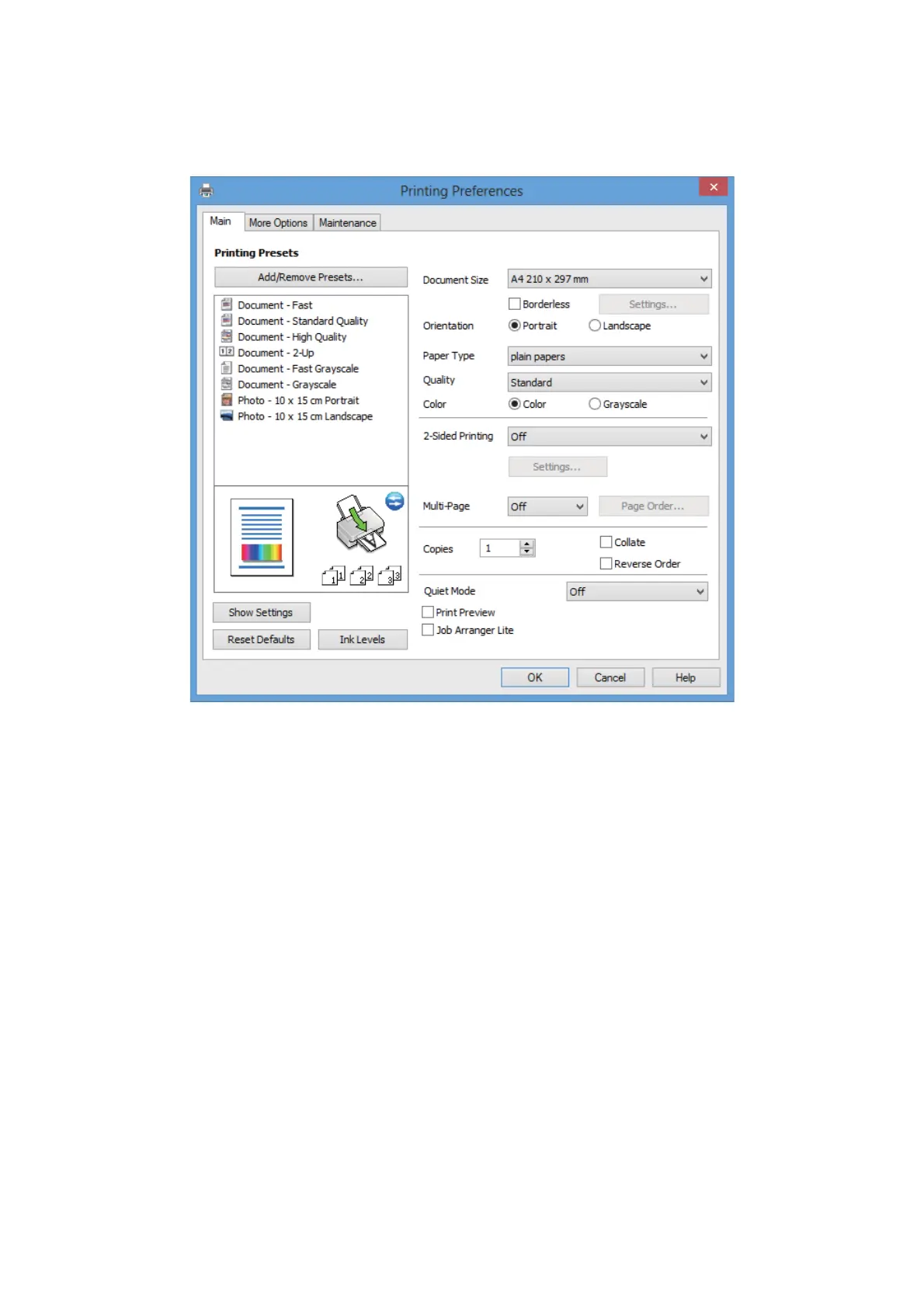Viewport: 924px width, 1308px height.
Task: Select the 'Document - 2-Up' preset text
Action: pyautogui.click(x=276, y=353)
